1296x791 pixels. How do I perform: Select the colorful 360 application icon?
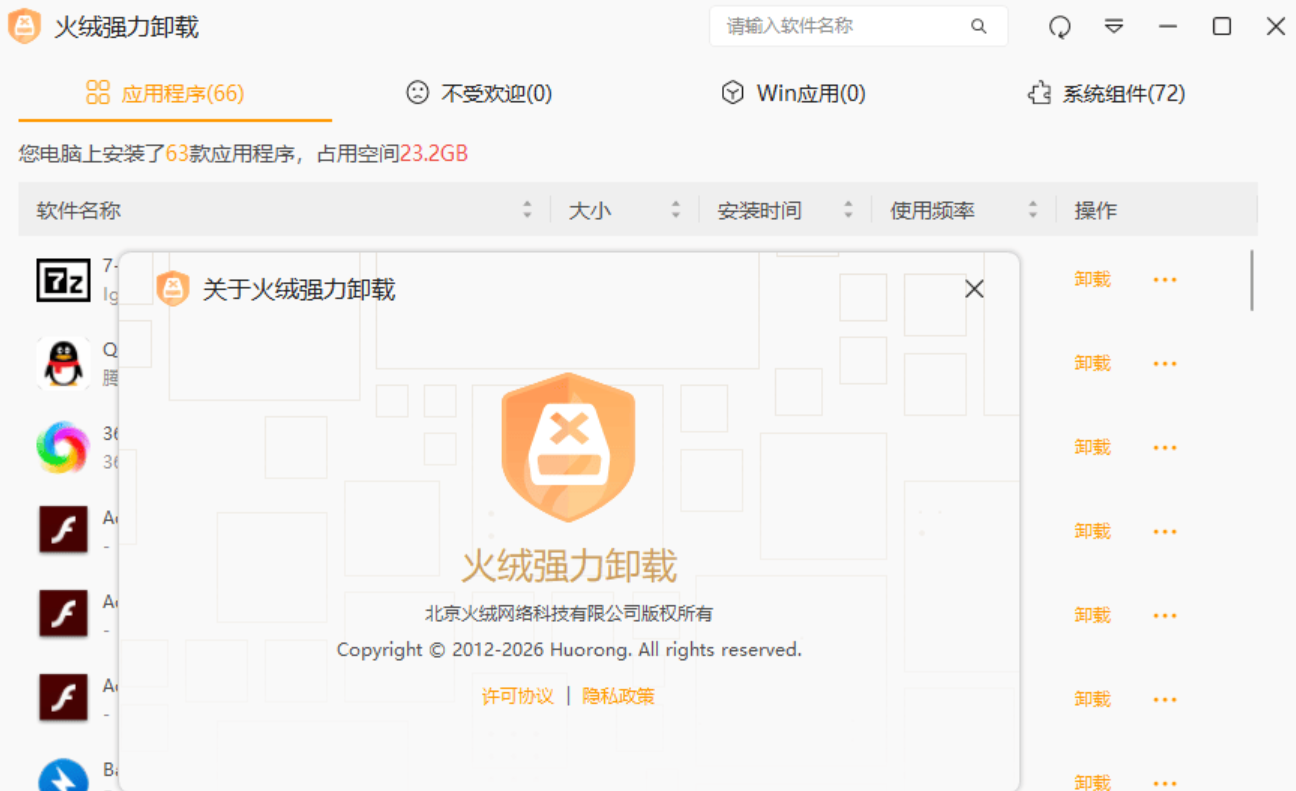63,447
